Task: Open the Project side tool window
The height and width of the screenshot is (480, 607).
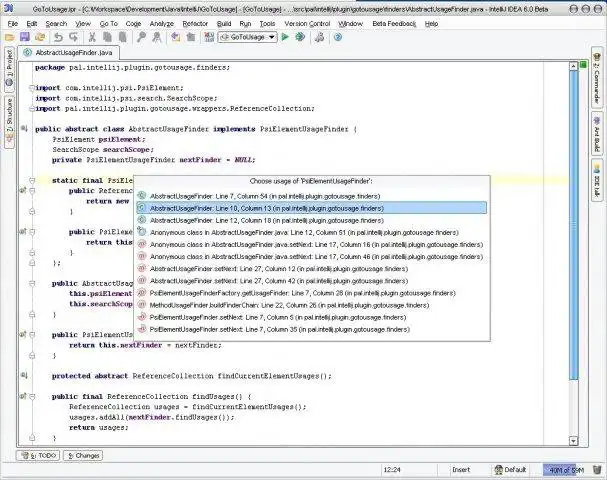Action: click(x=9, y=69)
